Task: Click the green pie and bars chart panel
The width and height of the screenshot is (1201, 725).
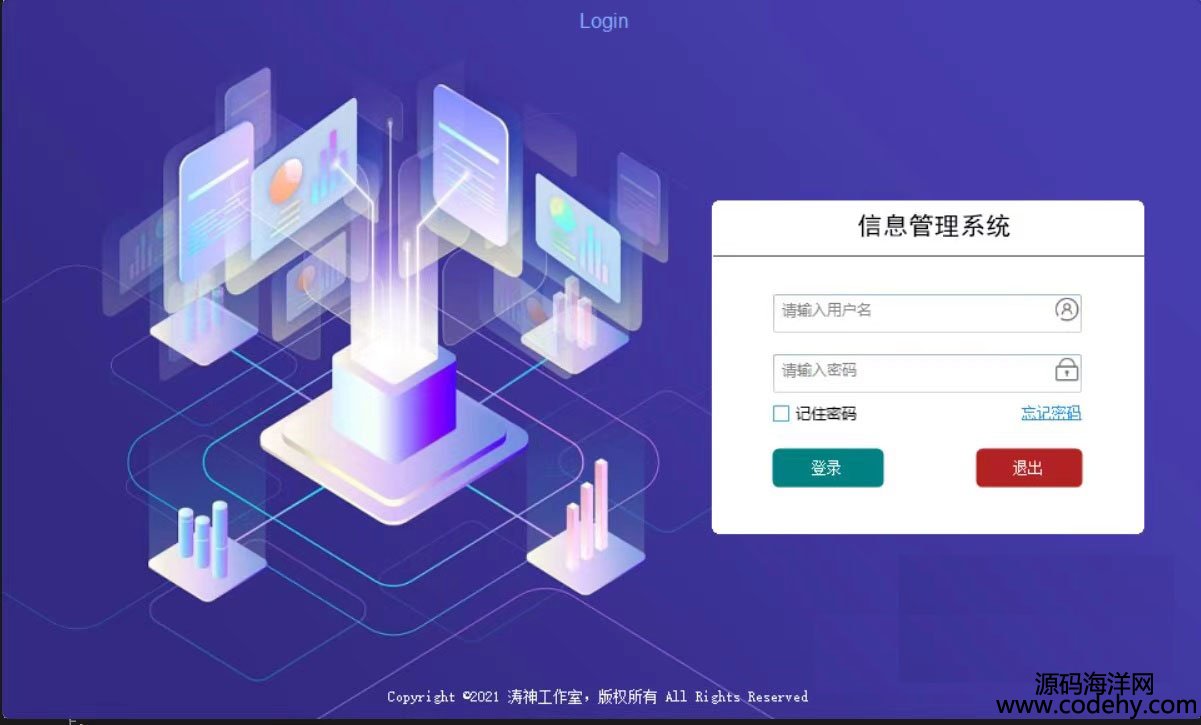Action: [578, 230]
